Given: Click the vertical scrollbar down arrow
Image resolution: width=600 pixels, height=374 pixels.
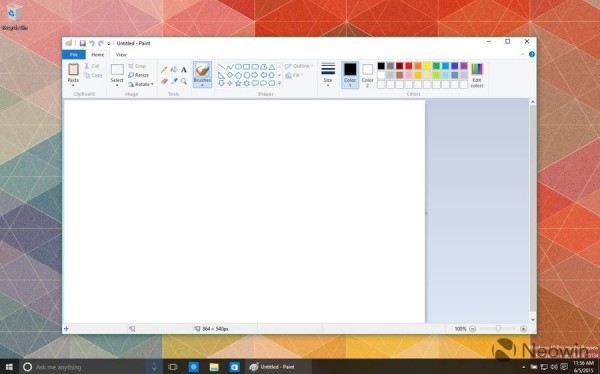Looking at the screenshot, I should coord(533,319).
